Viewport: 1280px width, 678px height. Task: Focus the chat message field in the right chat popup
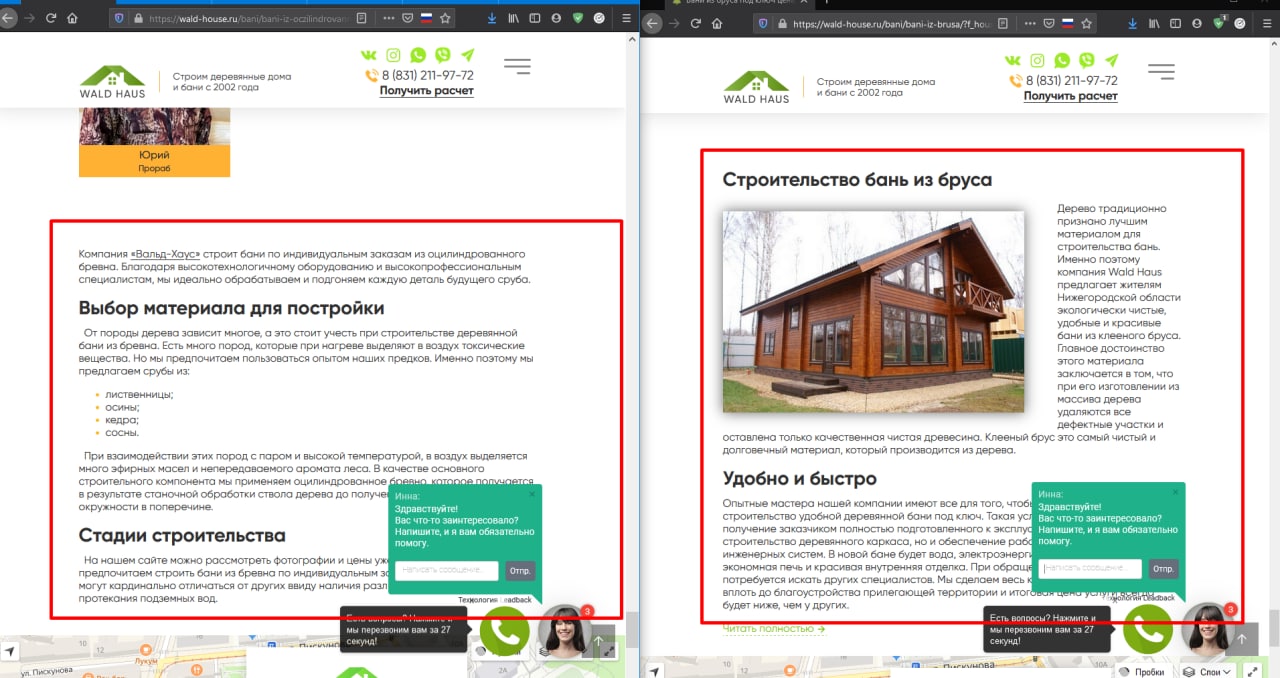pyautogui.click(x=1090, y=568)
